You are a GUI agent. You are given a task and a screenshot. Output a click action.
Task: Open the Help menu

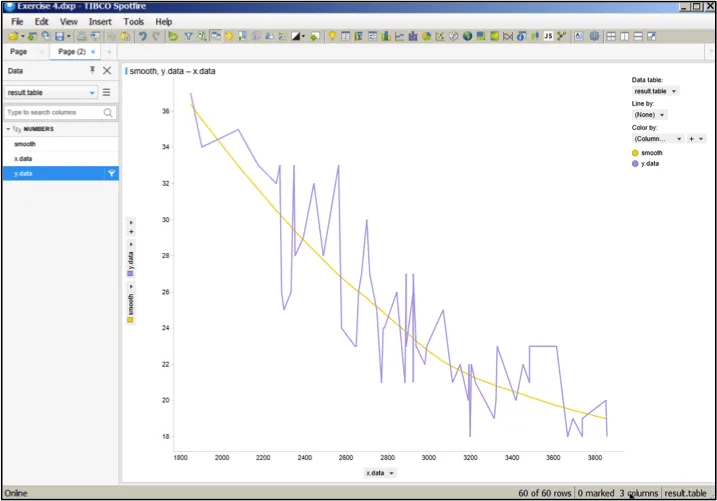click(x=164, y=21)
